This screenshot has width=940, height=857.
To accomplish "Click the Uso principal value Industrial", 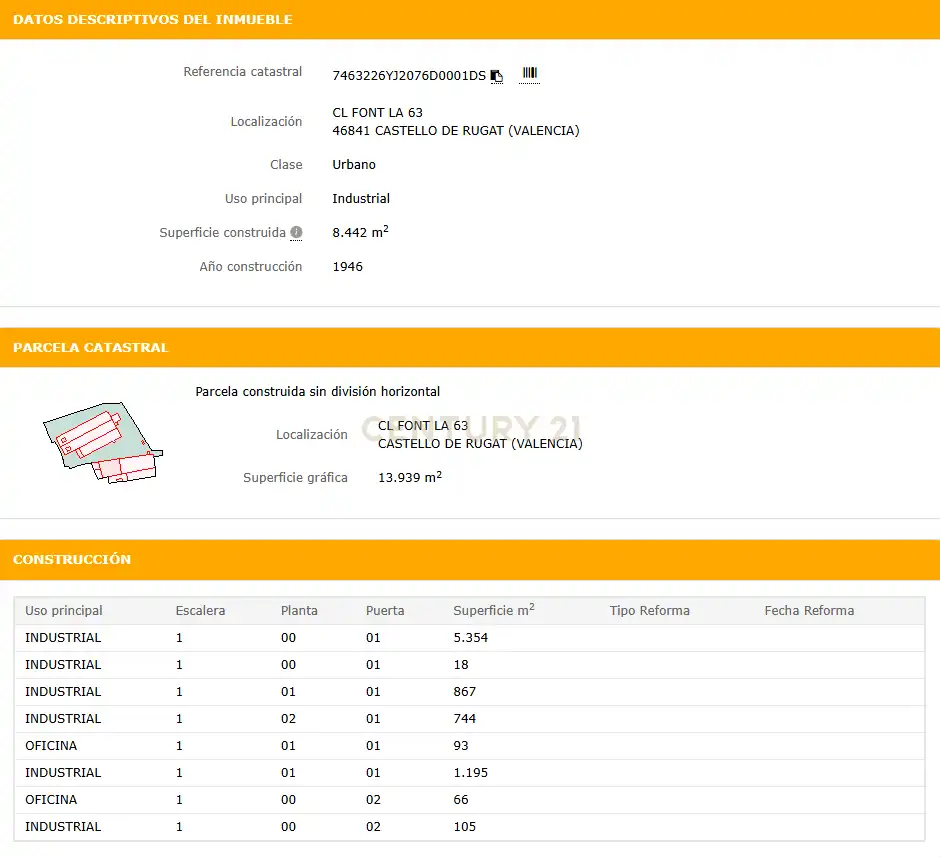I will [361, 198].
